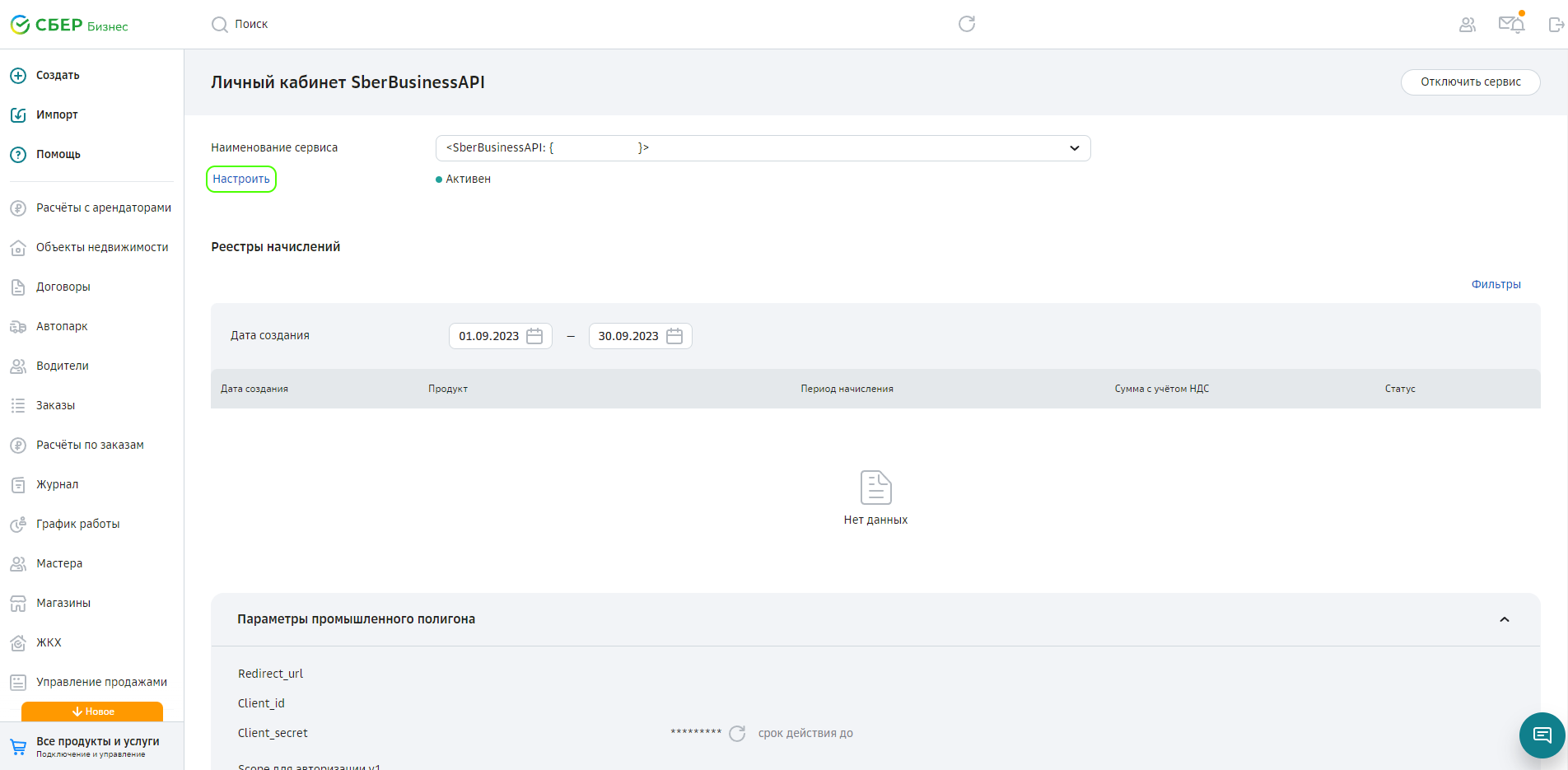Click the Client_secret label

point(273,733)
